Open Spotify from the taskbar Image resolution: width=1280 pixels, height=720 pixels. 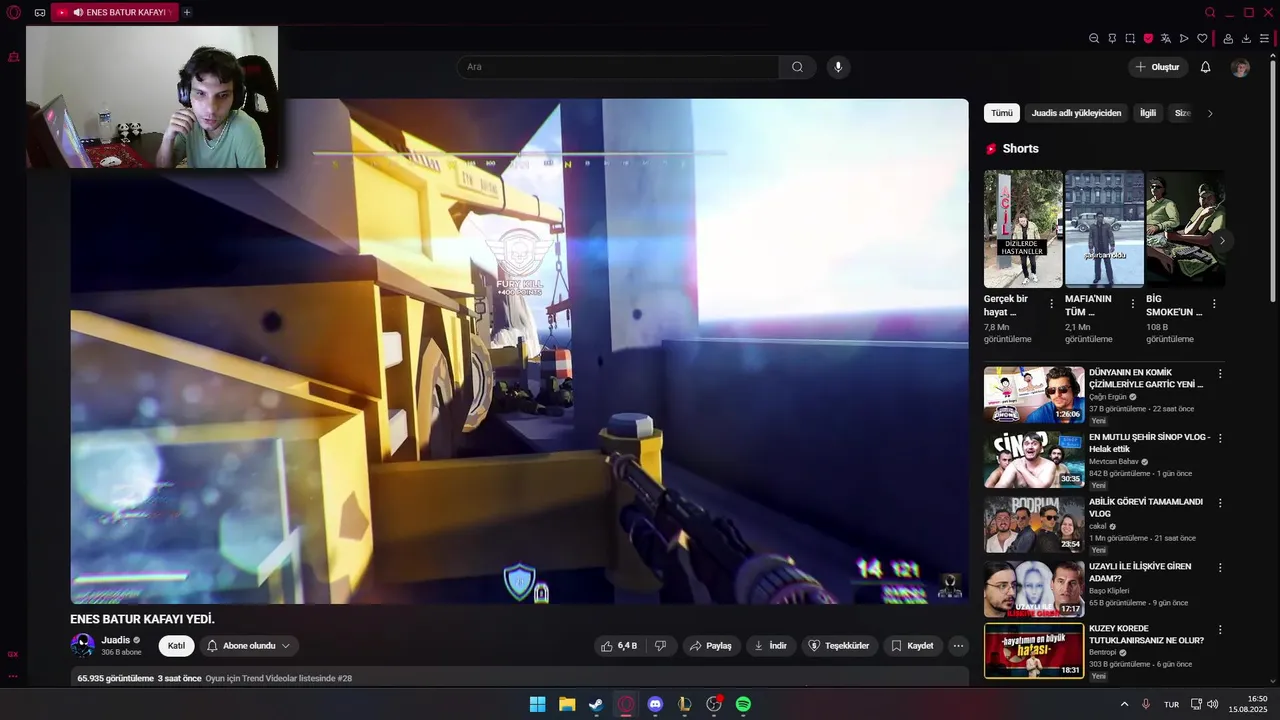pyautogui.click(x=743, y=704)
